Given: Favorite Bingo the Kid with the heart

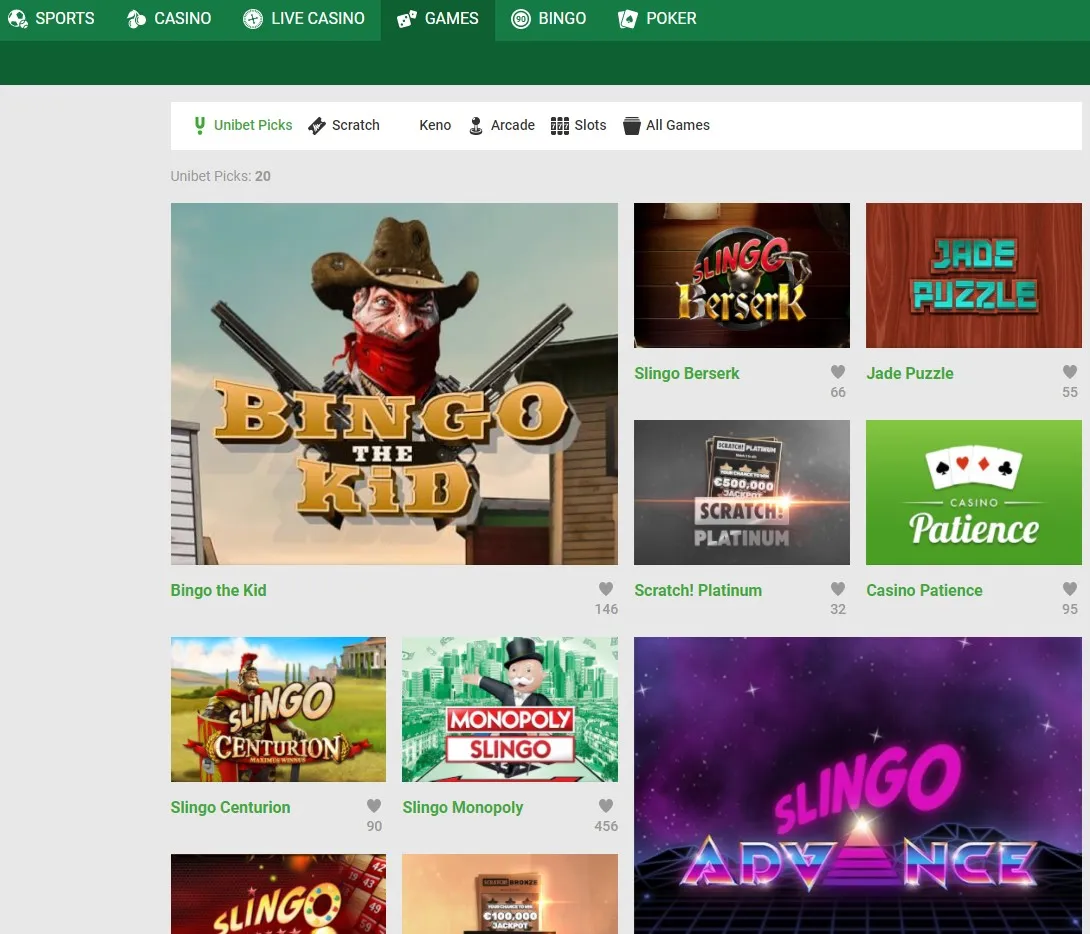Looking at the screenshot, I should click(x=605, y=589).
